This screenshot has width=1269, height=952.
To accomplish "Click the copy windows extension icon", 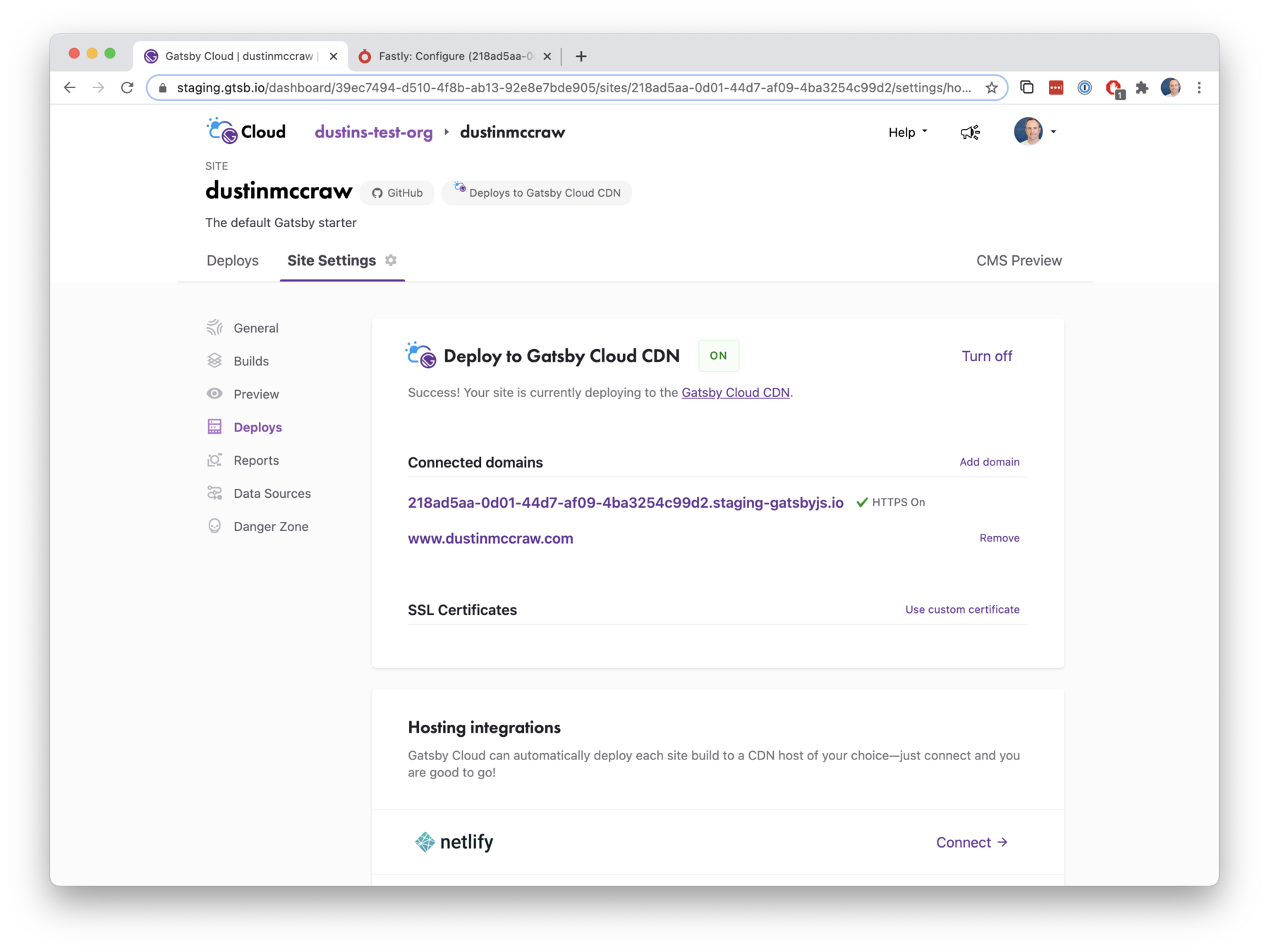I will (1026, 87).
